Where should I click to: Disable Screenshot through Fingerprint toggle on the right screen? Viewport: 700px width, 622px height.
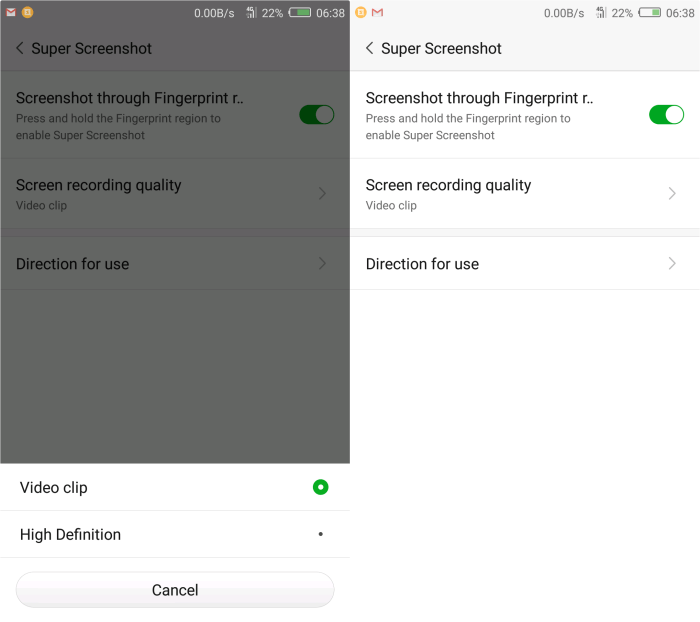pos(666,115)
